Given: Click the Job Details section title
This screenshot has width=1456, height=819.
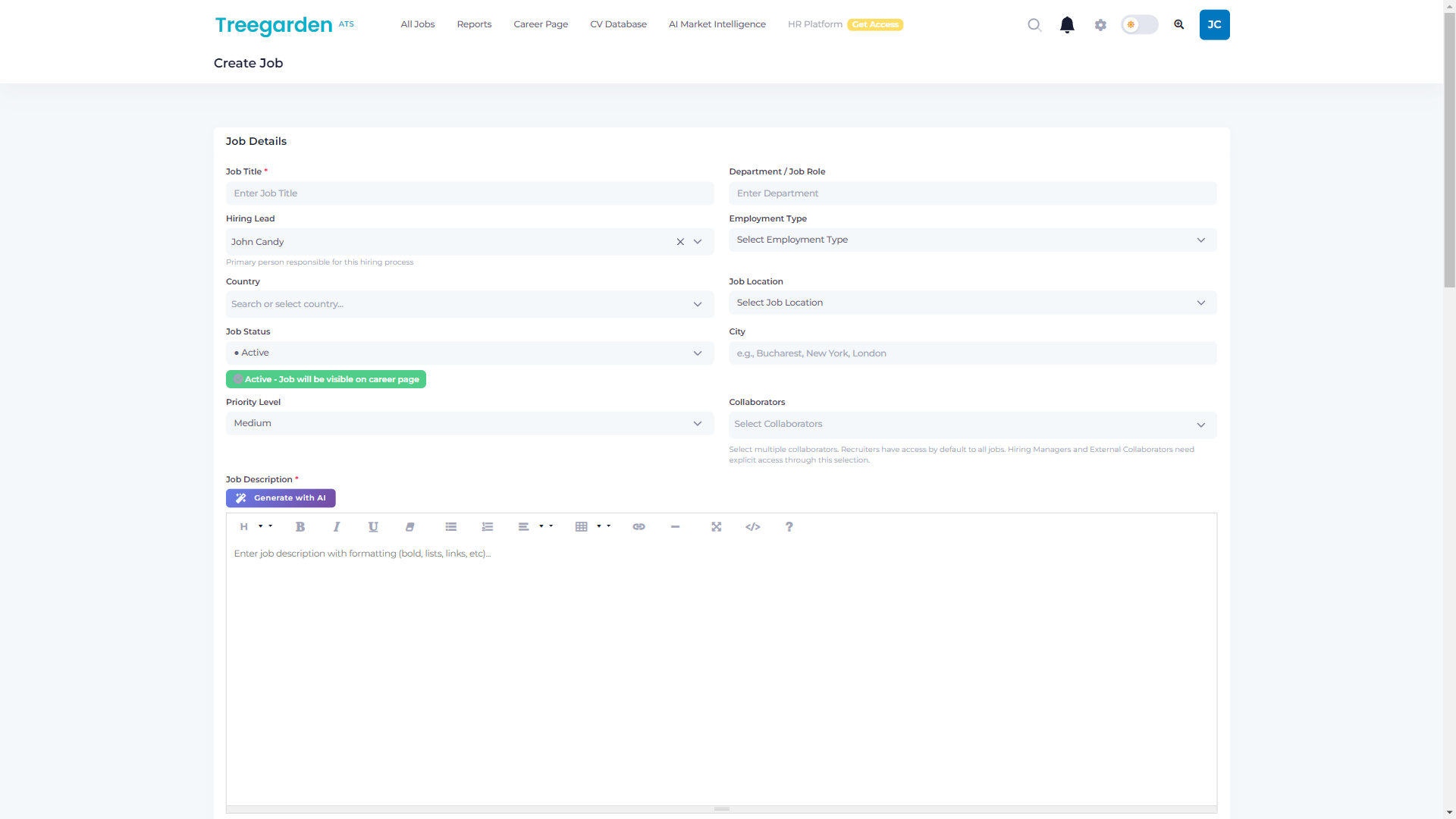Looking at the screenshot, I should pyautogui.click(x=256, y=141).
